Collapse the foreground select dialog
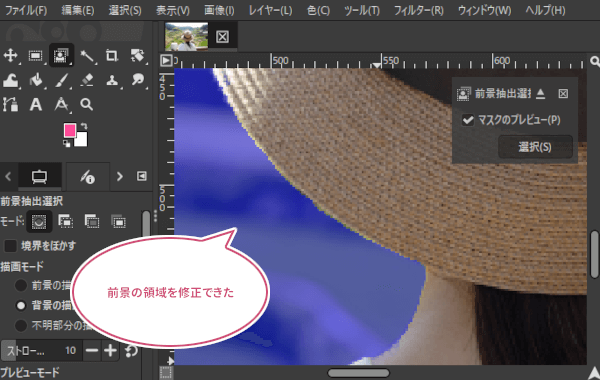This screenshot has height=380, width=600. (x=540, y=93)
